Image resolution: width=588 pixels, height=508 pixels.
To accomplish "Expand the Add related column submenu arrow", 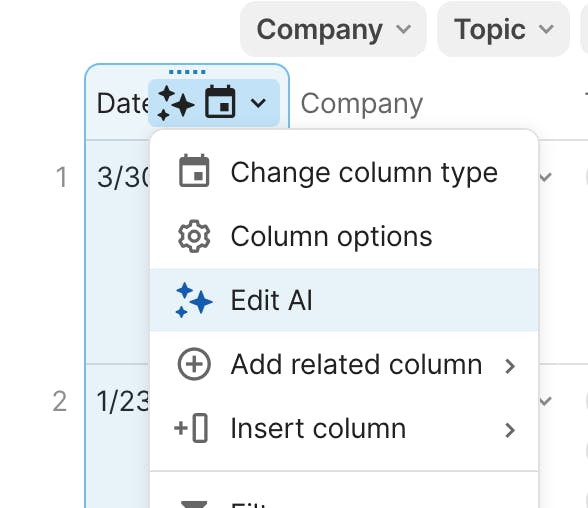I will [x=510, y=366].
